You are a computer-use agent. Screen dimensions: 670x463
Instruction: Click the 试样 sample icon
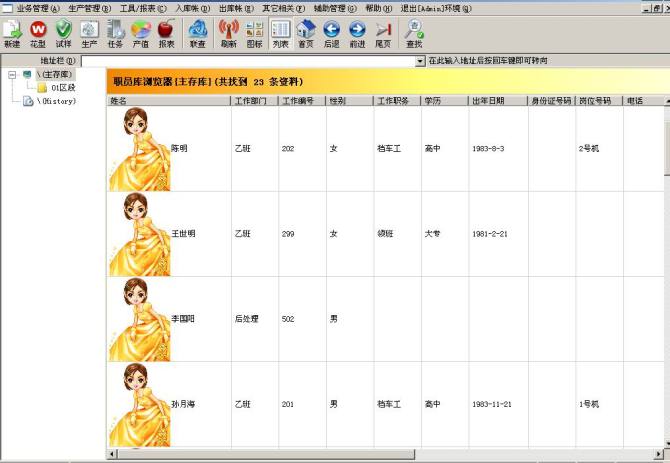point(64,33)
